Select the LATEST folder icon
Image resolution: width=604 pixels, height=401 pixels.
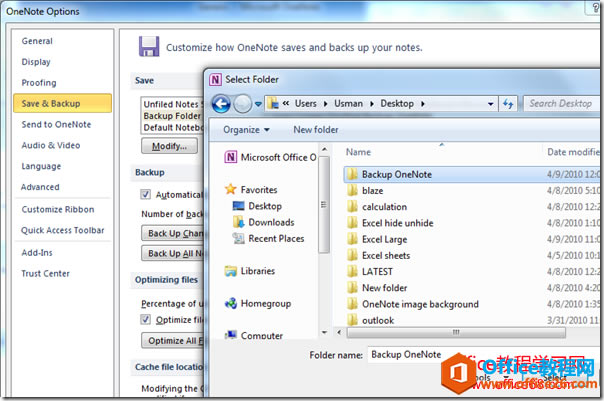click(352, 272)
